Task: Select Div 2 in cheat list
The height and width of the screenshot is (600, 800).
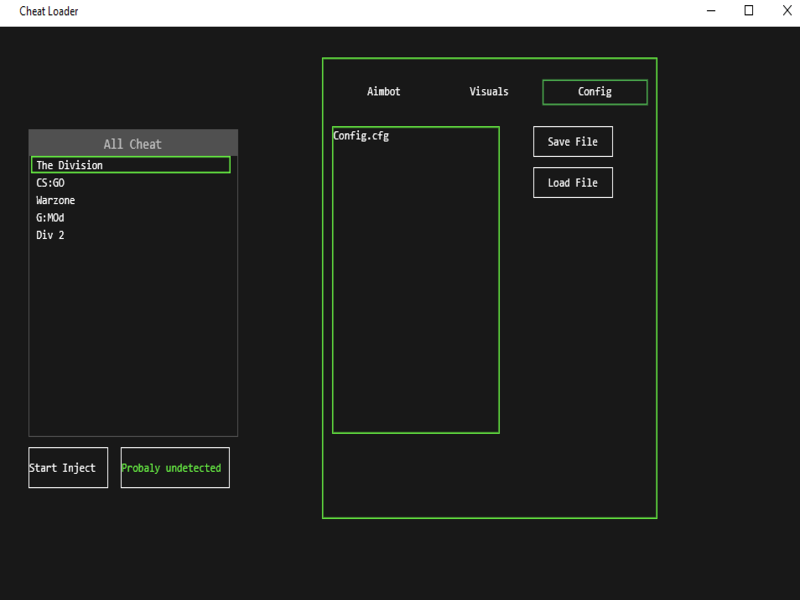Action: (x=131, y=235)
